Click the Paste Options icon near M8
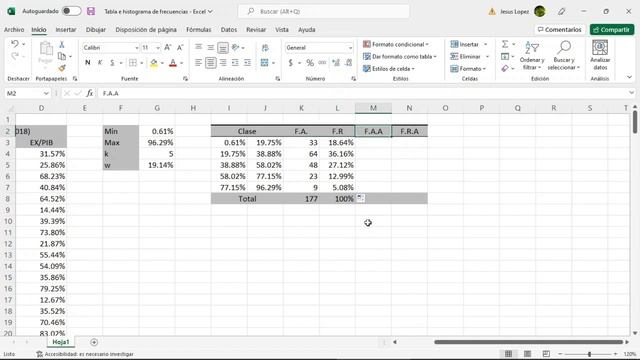The width and height of the screenshot is (640, 360). point(361,198)
